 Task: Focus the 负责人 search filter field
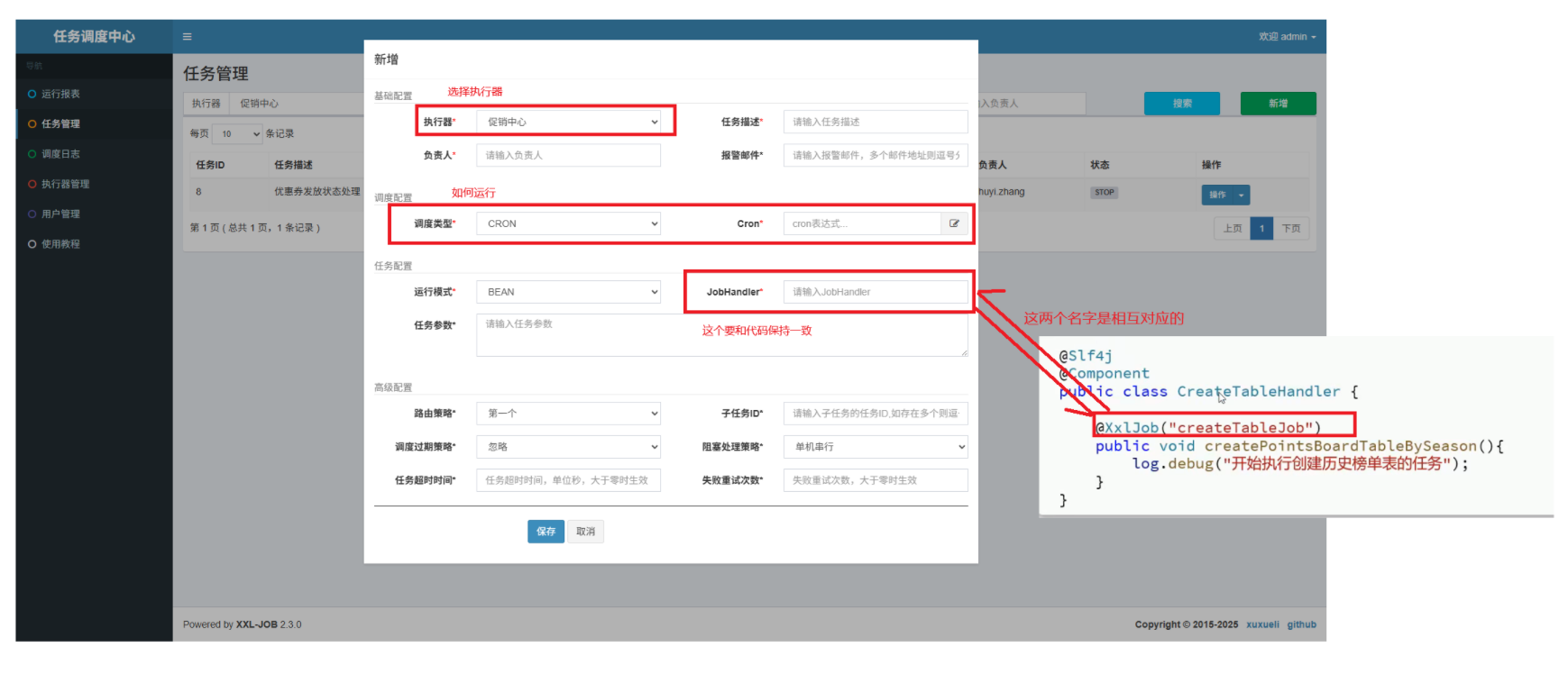coord(1032,104)
